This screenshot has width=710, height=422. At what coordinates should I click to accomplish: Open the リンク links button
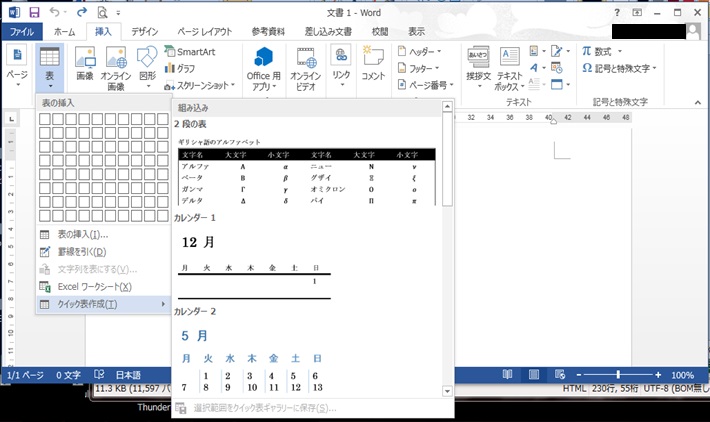(x=341, y=67)
